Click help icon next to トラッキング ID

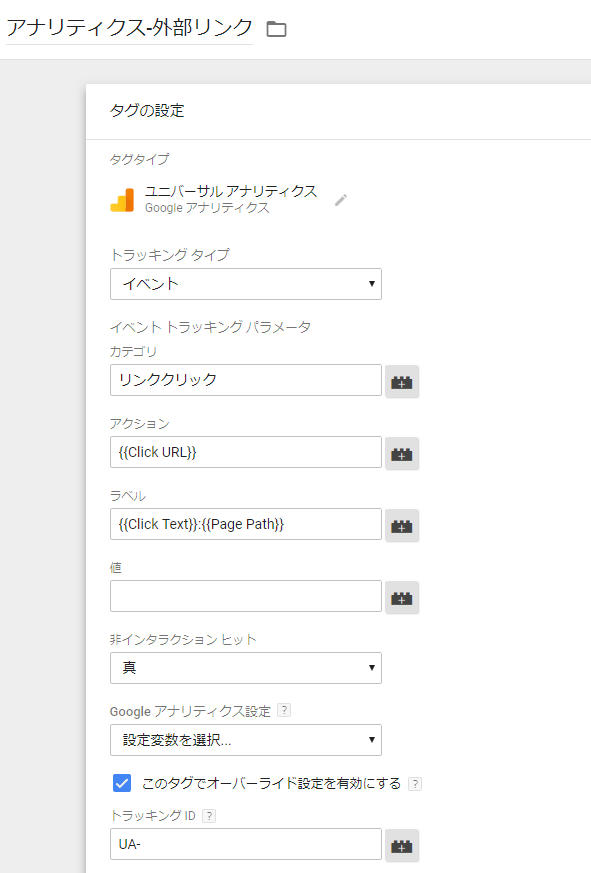point(209,816)
